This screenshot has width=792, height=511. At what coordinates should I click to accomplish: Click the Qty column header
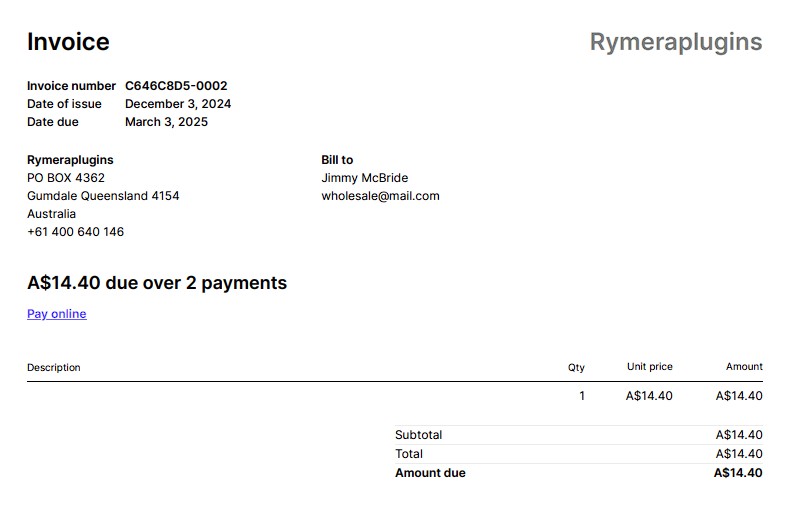576,368
